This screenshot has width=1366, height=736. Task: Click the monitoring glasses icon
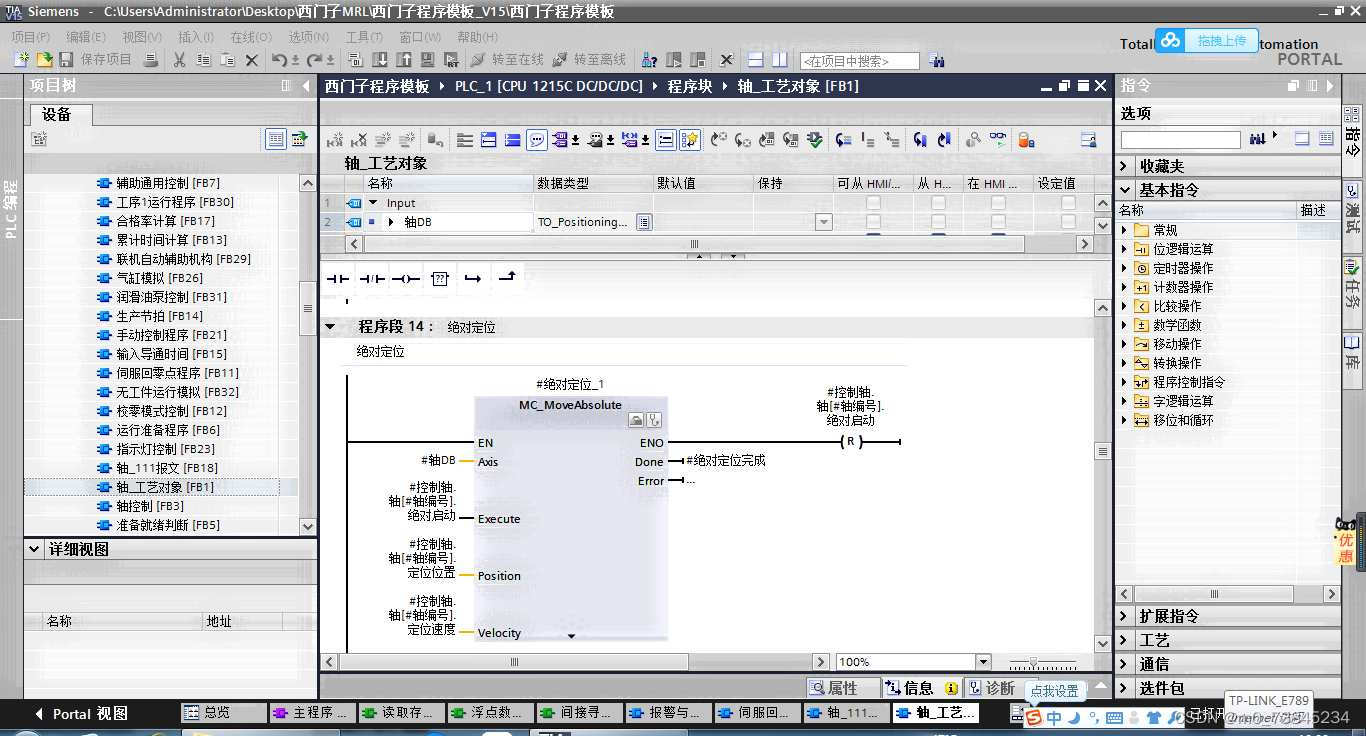(x=998, y=140)
